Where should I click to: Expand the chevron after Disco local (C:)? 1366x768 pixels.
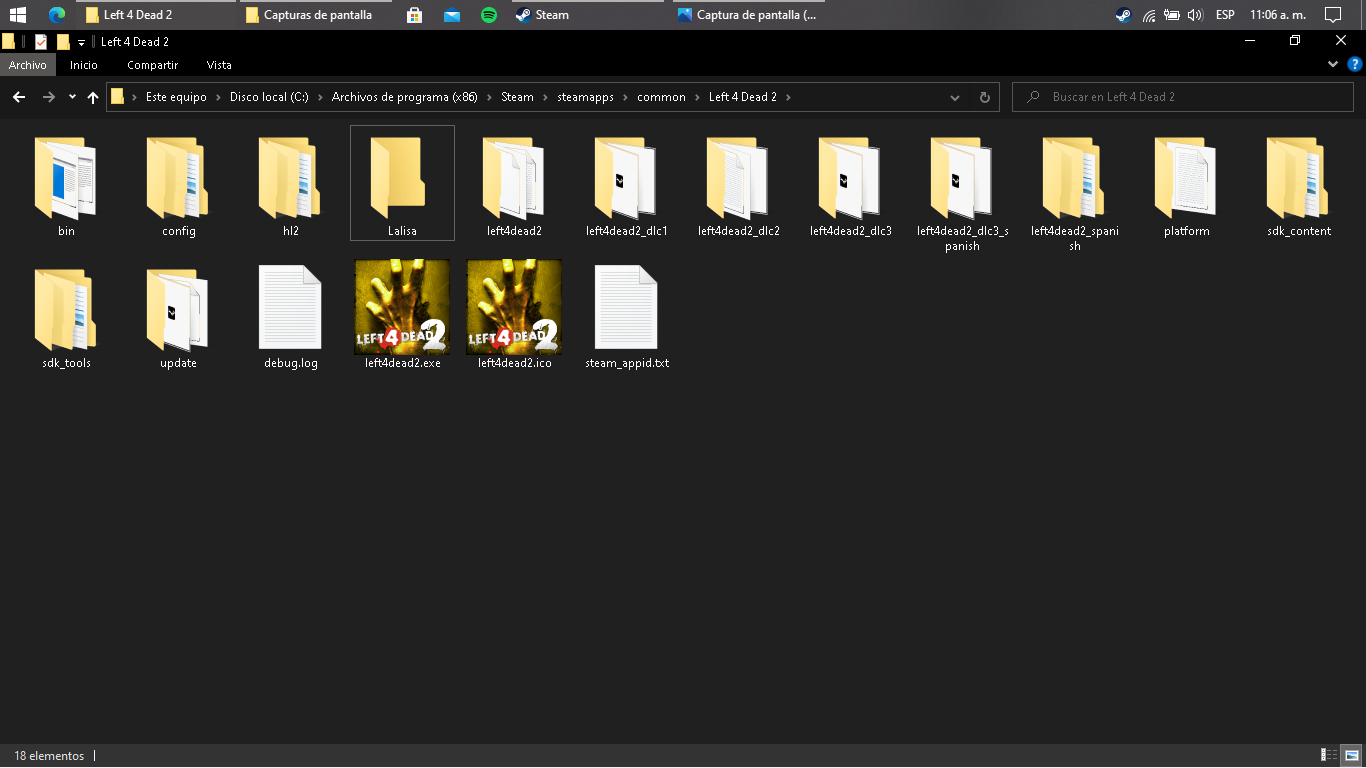click(320, 97)
